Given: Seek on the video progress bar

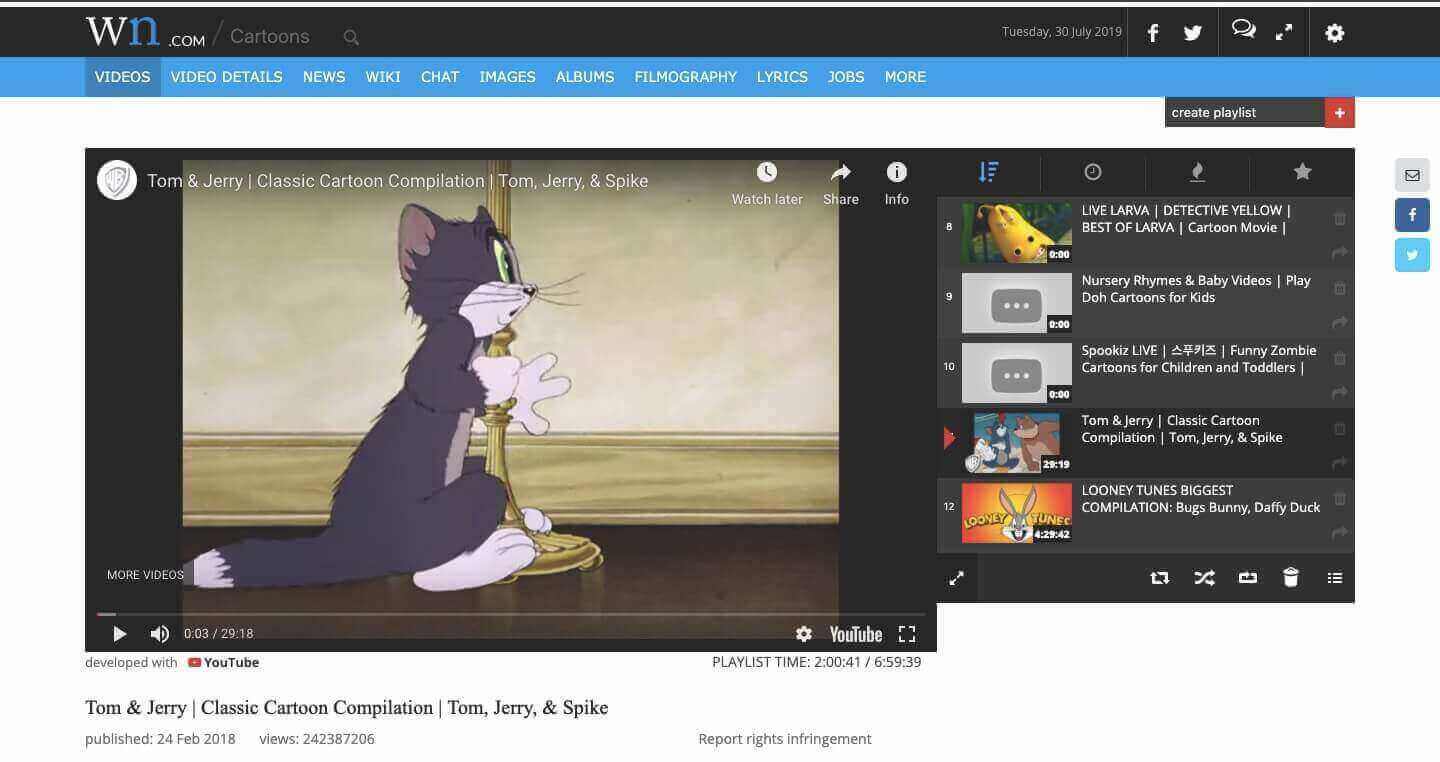Looking at the screenshot, I should (x=510, y=614).
